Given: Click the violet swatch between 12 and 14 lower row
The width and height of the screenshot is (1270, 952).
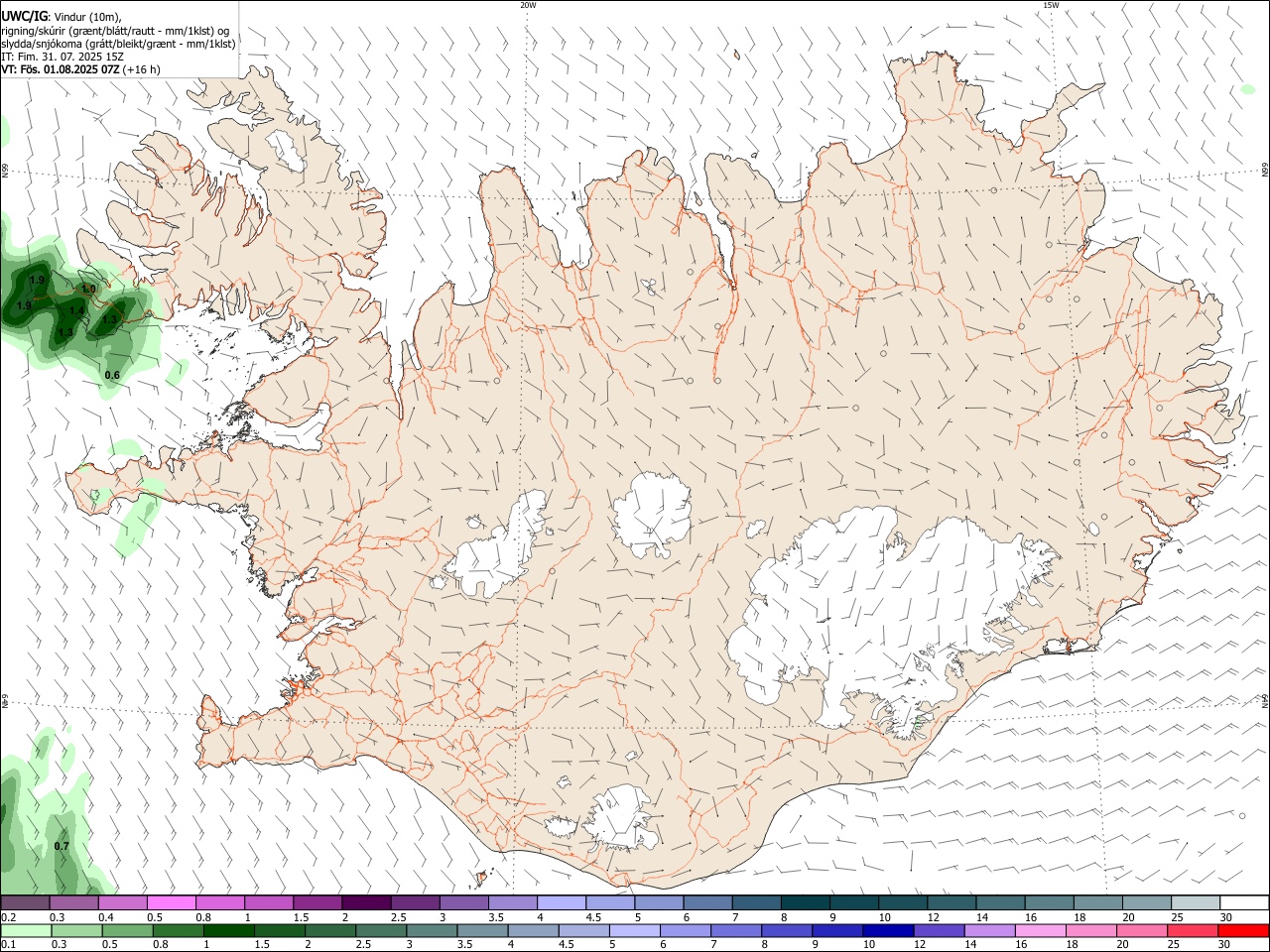Looking at the screenshot, I should pyautogui.click(x=939, y=931).
